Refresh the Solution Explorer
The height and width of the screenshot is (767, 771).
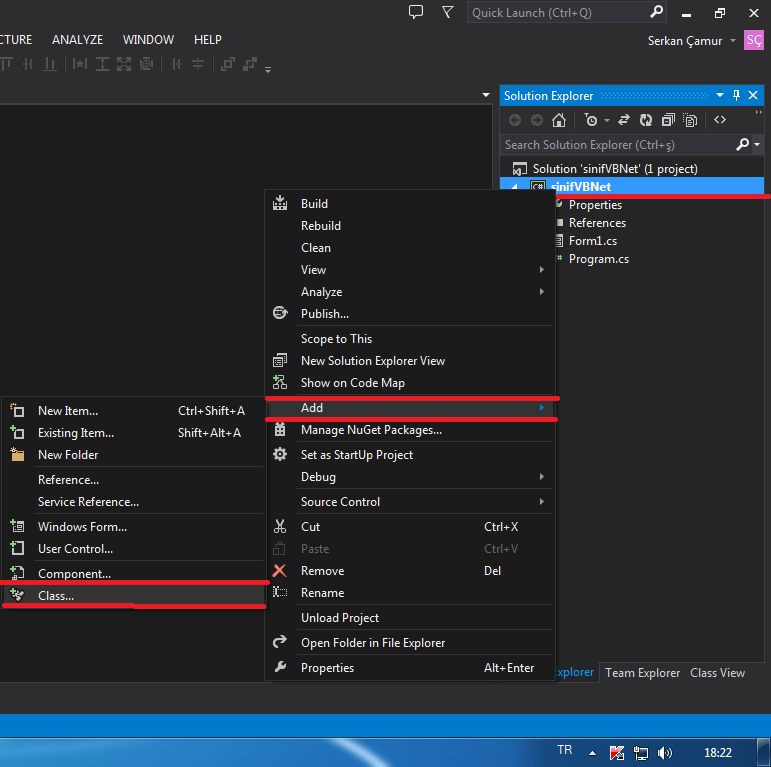click(646, 120)
